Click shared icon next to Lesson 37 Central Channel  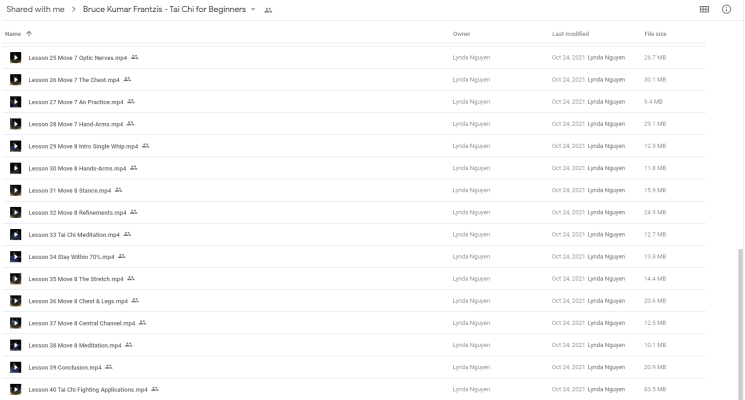click(x=143, y=322)
